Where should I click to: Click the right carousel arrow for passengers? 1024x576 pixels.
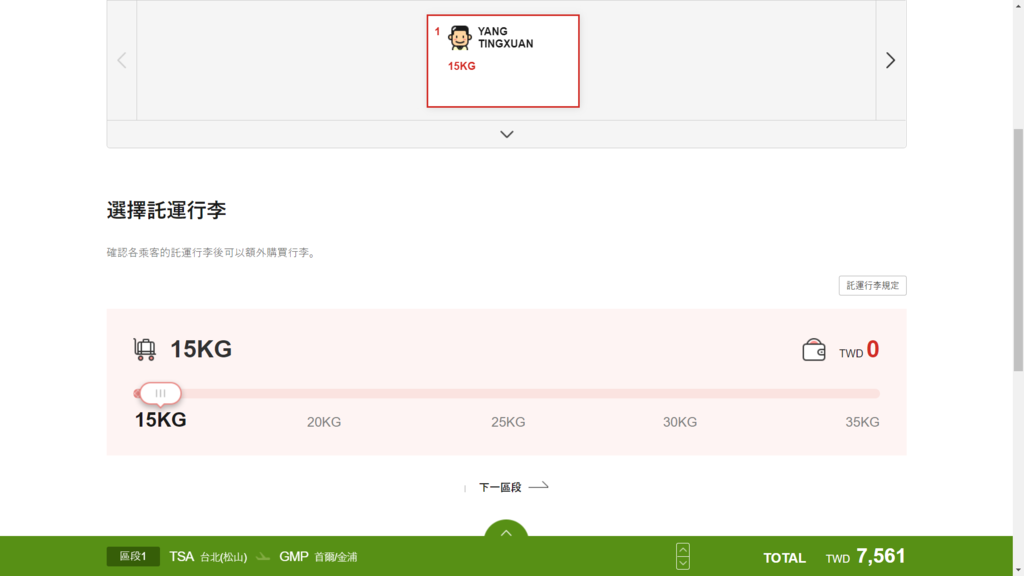890,60
